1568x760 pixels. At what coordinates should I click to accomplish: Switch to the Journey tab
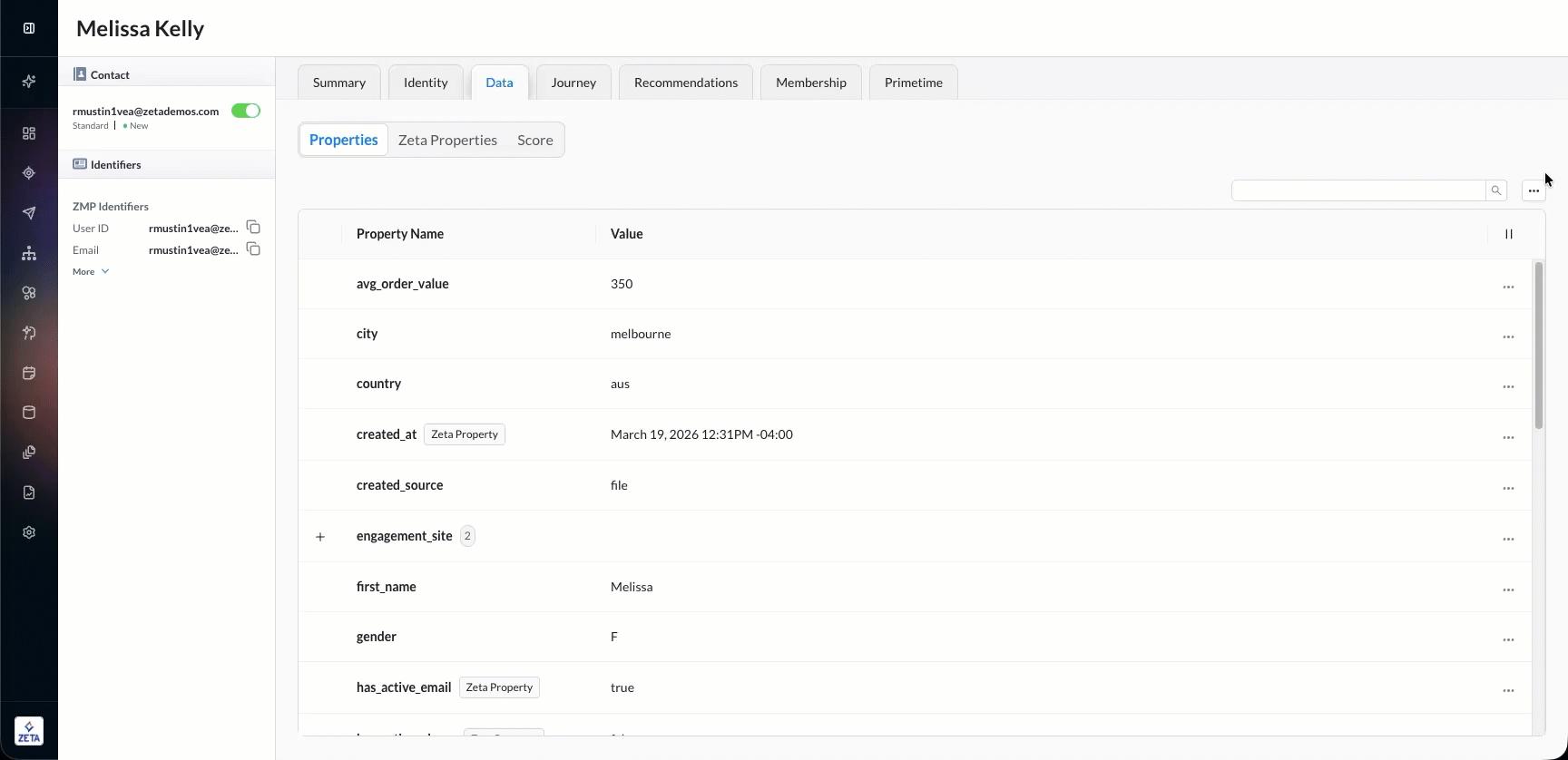[573, 83]
